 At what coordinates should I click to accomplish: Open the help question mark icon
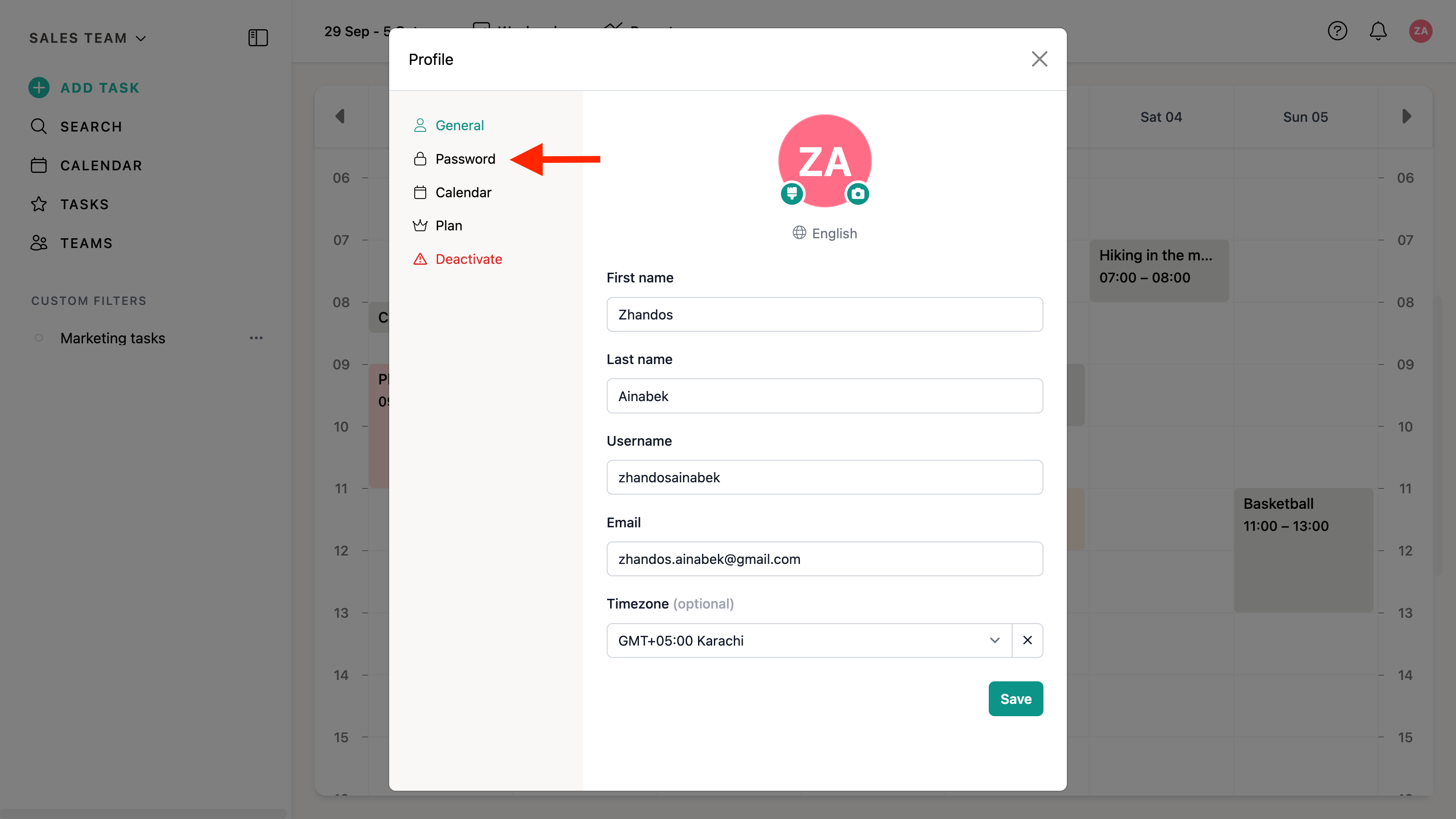(x=1337, y=31)
